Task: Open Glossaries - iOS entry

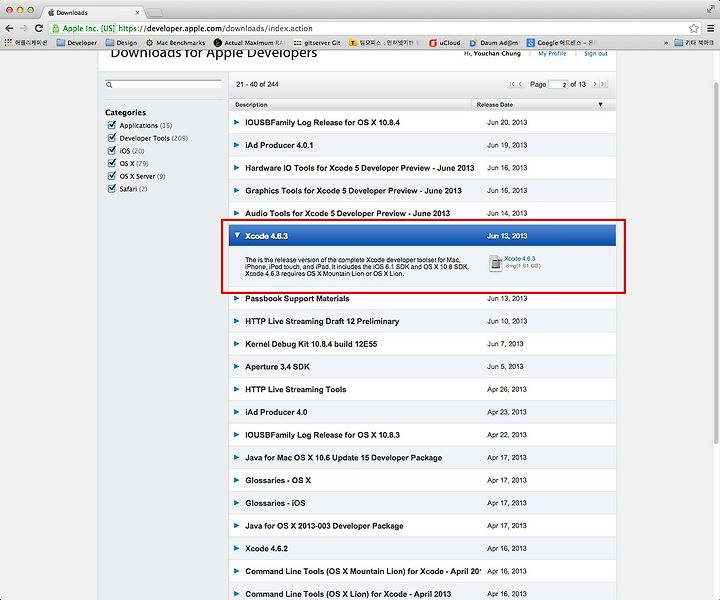Action: click(x=275, y=503)
